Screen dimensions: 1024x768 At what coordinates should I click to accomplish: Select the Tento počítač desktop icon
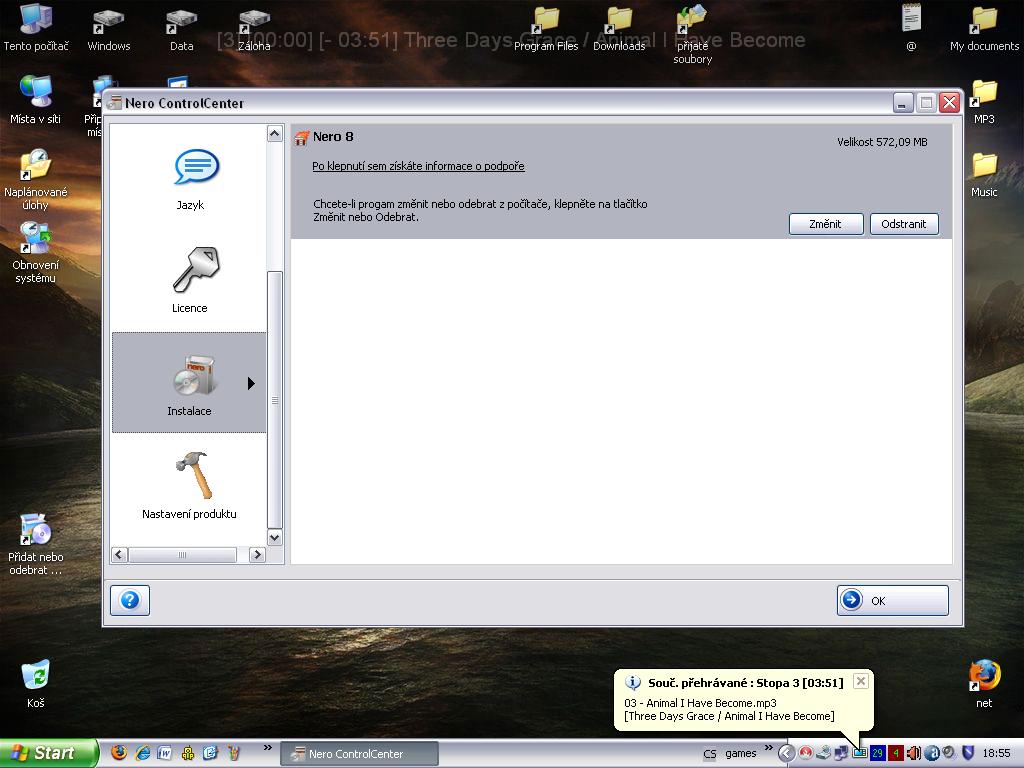(36, 27)
